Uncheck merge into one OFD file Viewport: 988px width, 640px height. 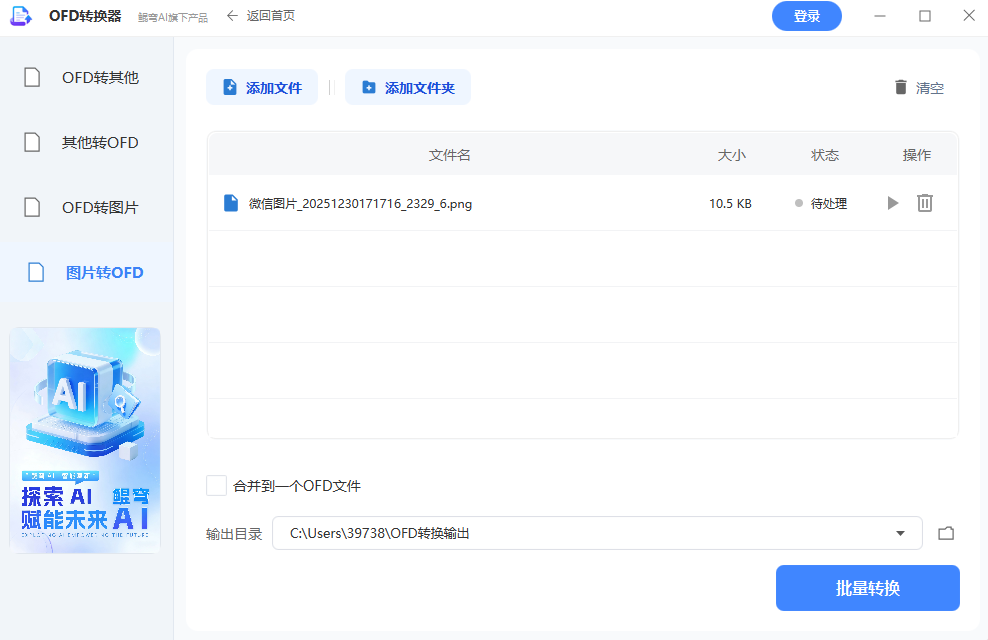216,485
